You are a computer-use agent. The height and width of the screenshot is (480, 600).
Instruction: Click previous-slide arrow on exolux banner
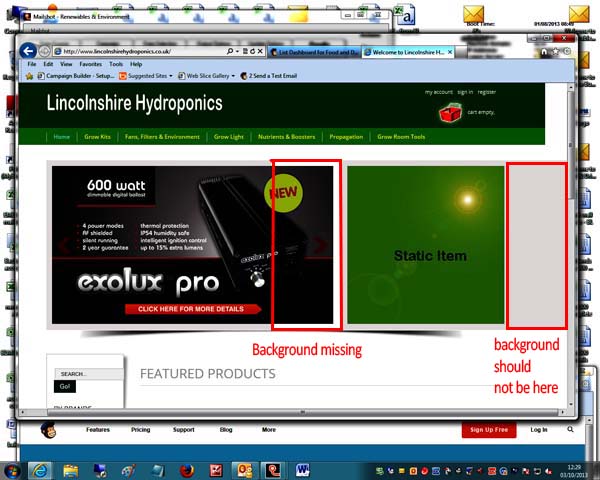[65, 245]
